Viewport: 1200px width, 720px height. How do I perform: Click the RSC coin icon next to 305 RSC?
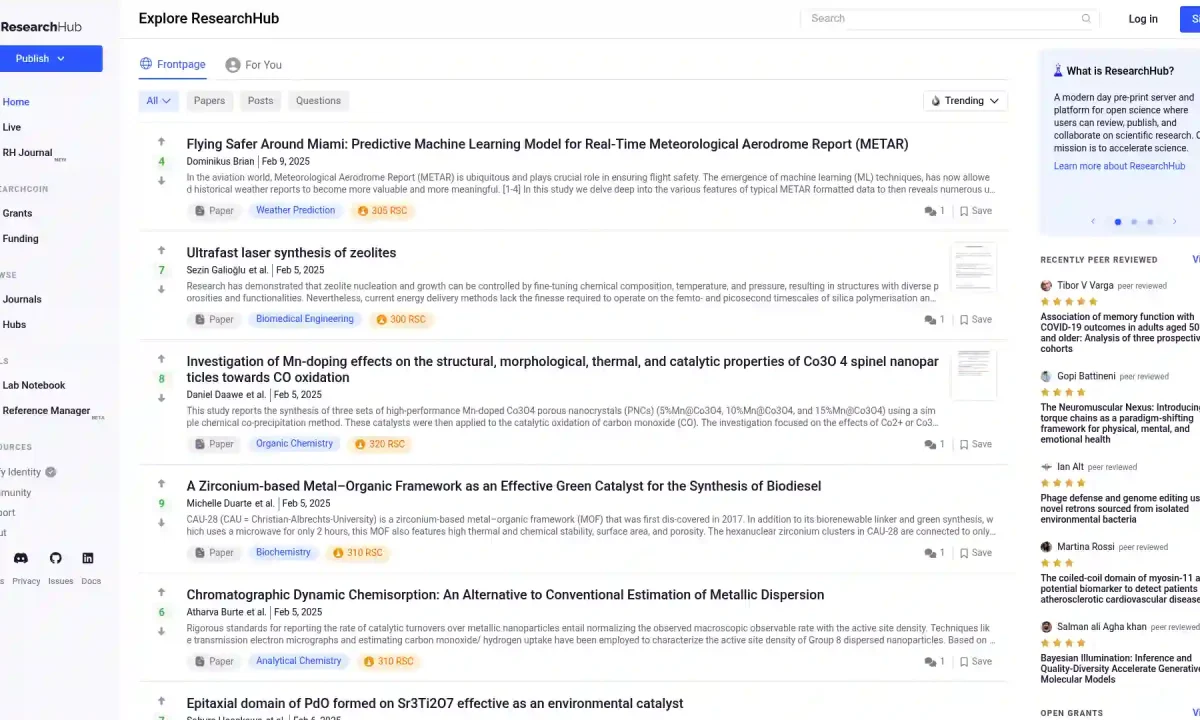click(363, 210)
